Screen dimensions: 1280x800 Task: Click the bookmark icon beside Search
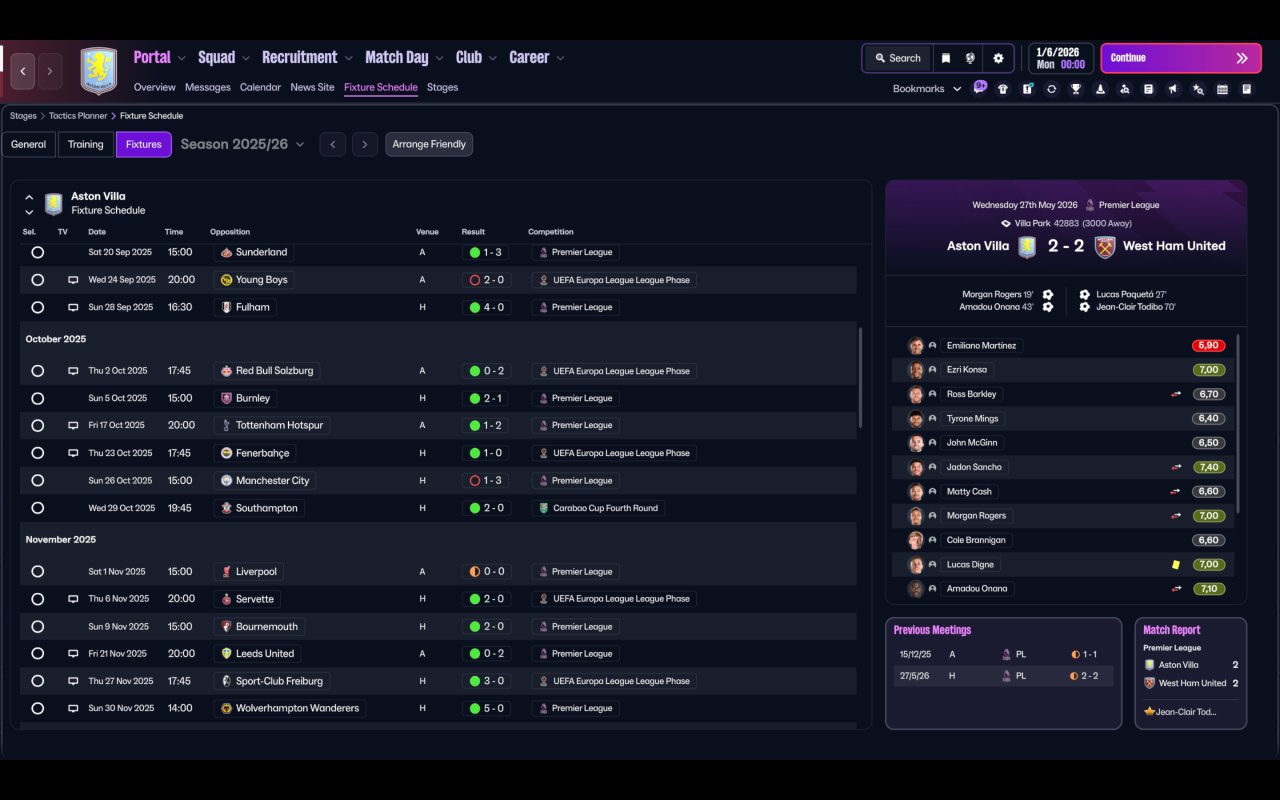(945, 58)
